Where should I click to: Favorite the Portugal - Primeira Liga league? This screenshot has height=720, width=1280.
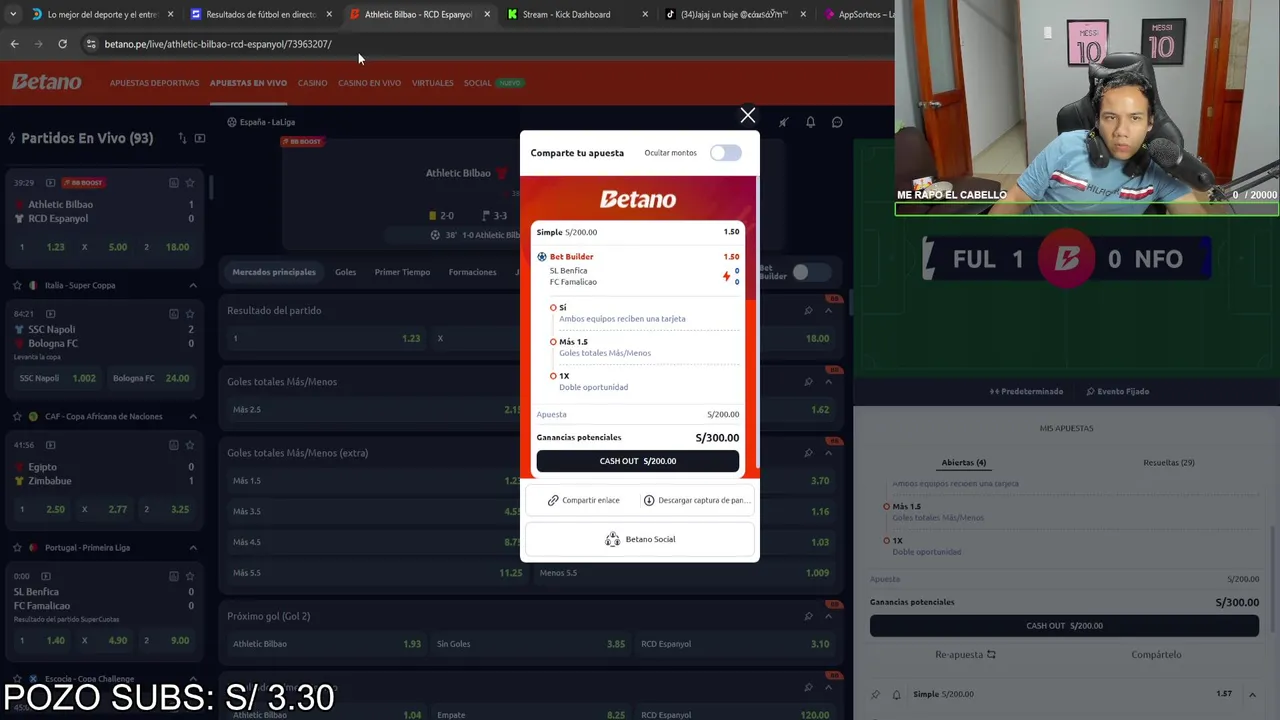point(17,547)
